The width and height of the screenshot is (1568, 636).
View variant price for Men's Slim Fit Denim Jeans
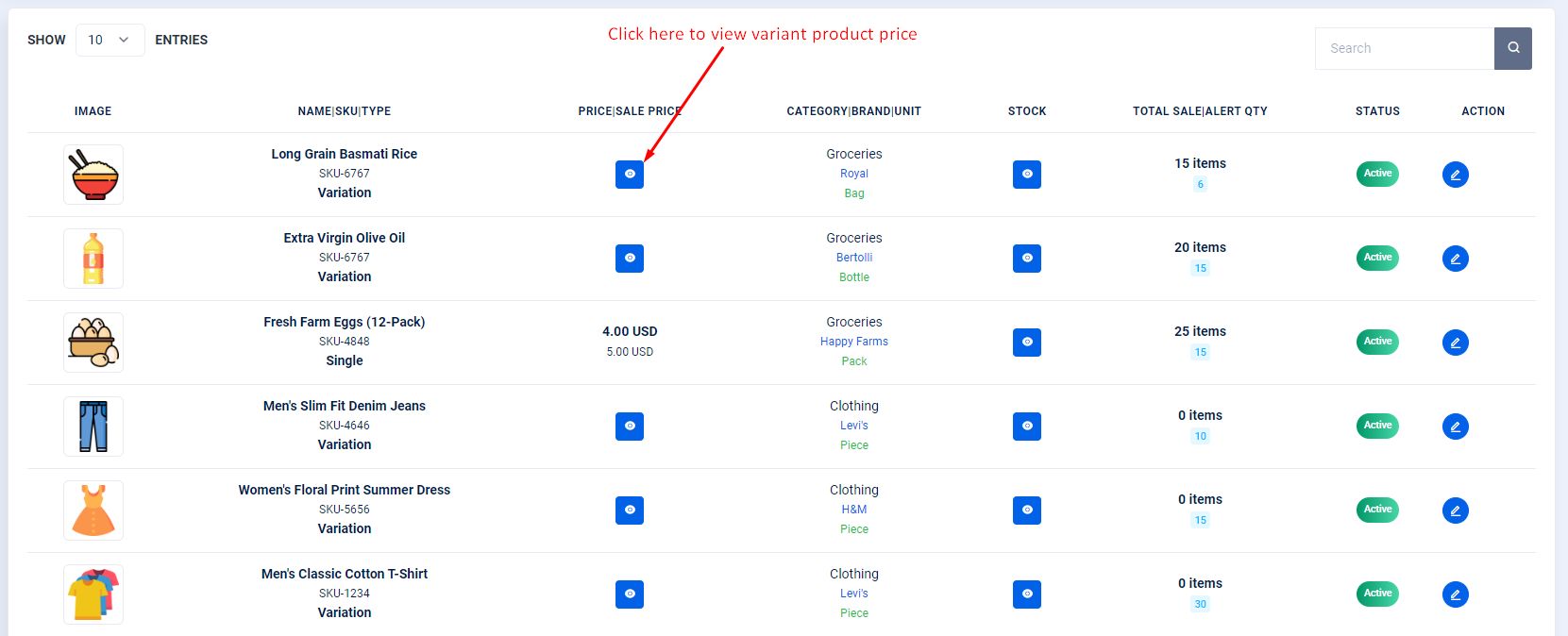pyautogui.click(x=630, y=426)
